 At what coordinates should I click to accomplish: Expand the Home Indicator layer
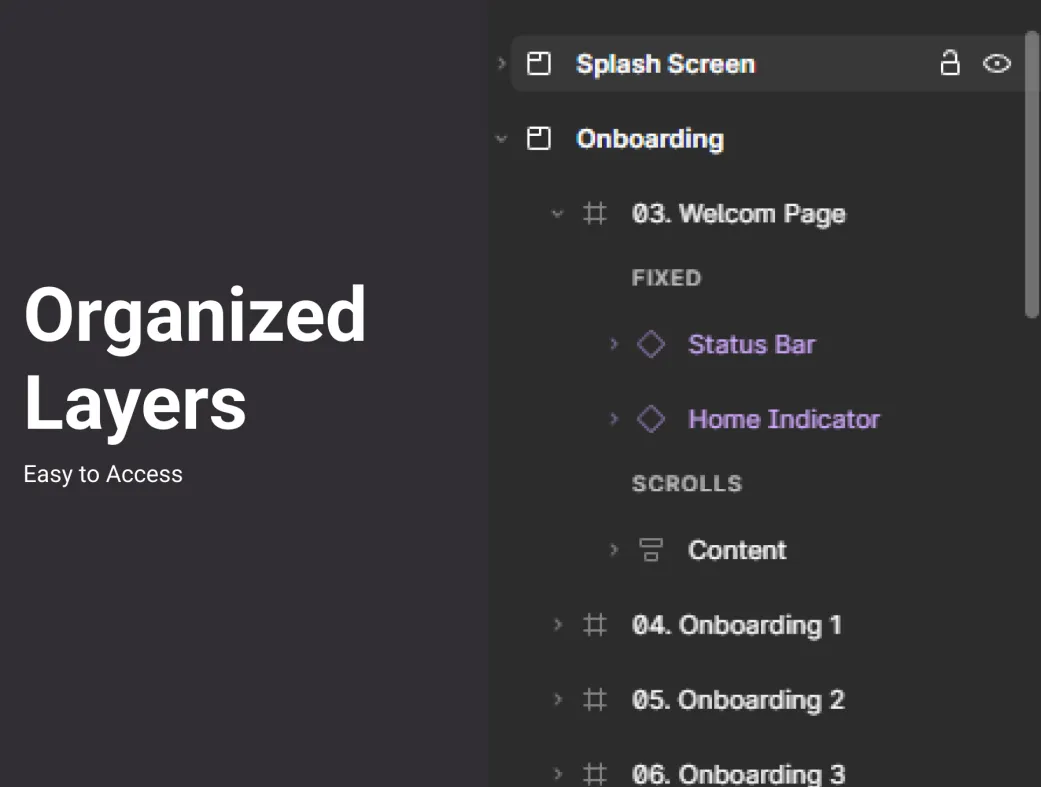pyautogui.click(x=614, y=419)
